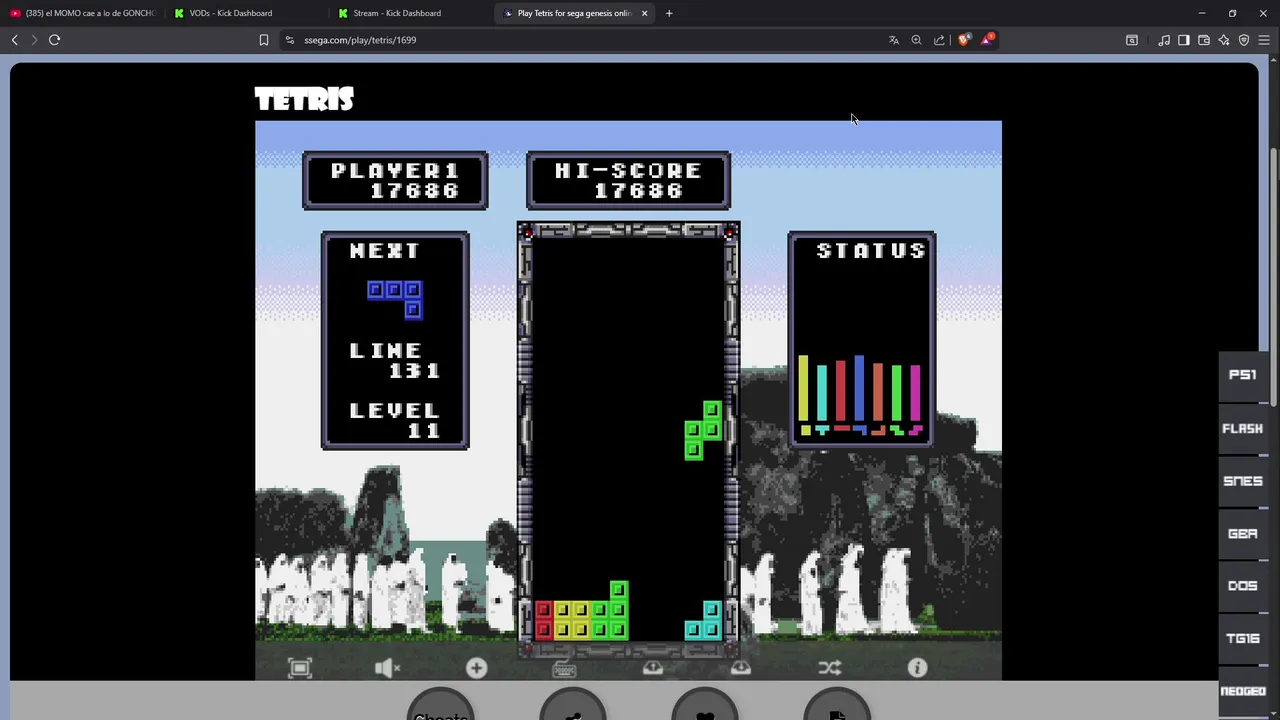This screenshot has width=1280, height=720.
Task: Bookmark this page icon
Action: click(x=264, y=40)
